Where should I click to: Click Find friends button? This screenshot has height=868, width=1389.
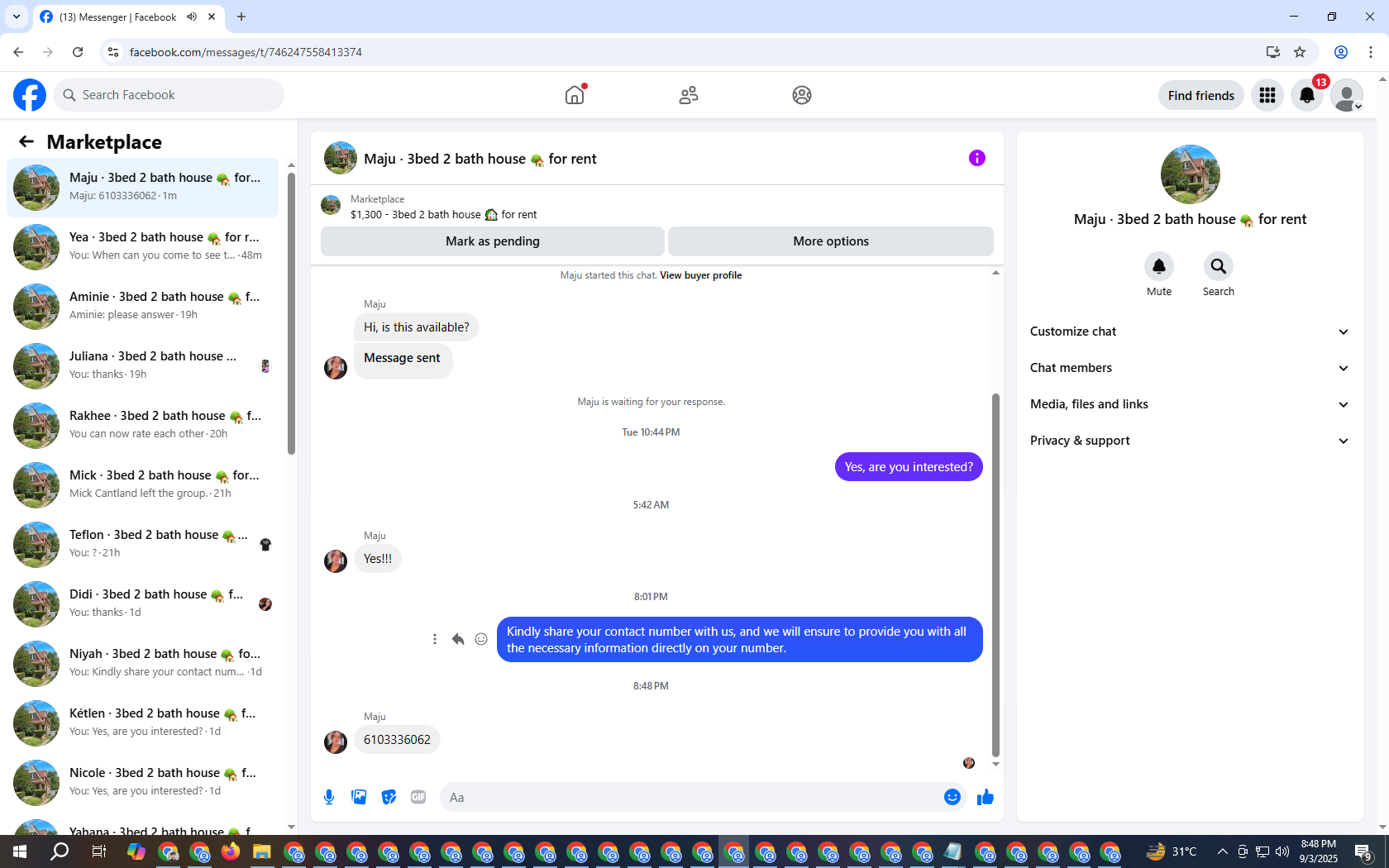pyautogui.click(x=1201, y=96)
